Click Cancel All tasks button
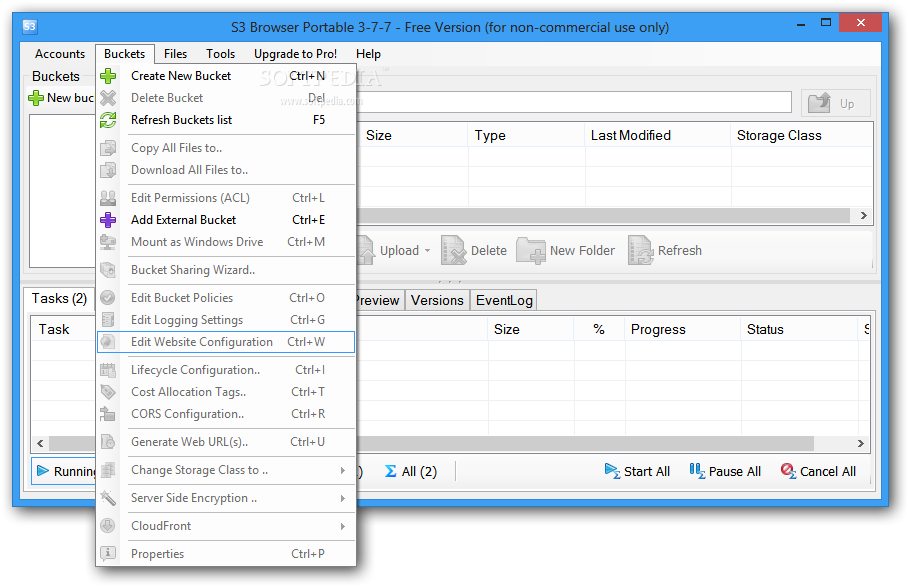Image resolution: width=909 pixels, height=587 pixels. (818, 471)
